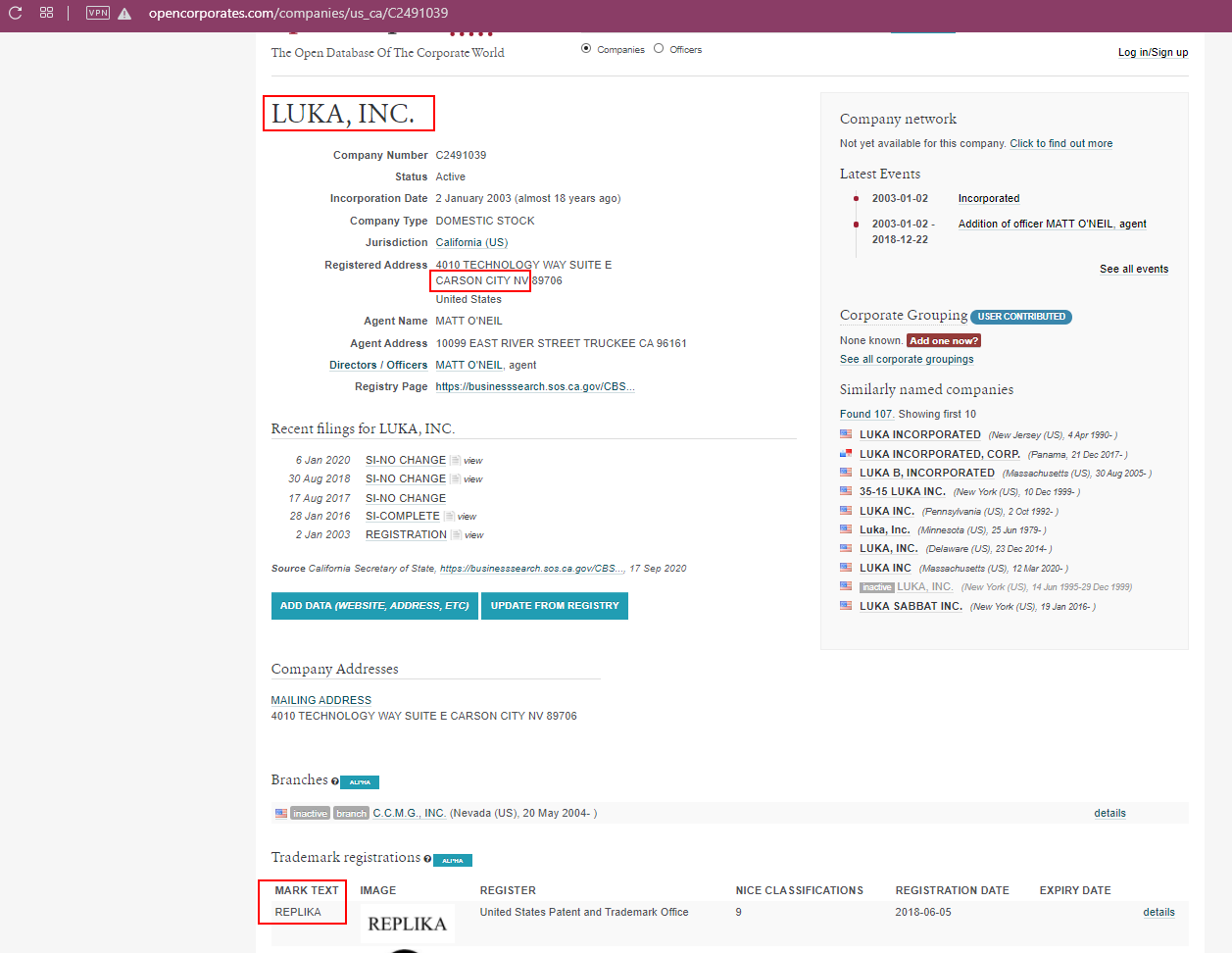Open the Source California Secretary of State URL
Viewport: 1232px width, 953px height.
coord(532,569)
